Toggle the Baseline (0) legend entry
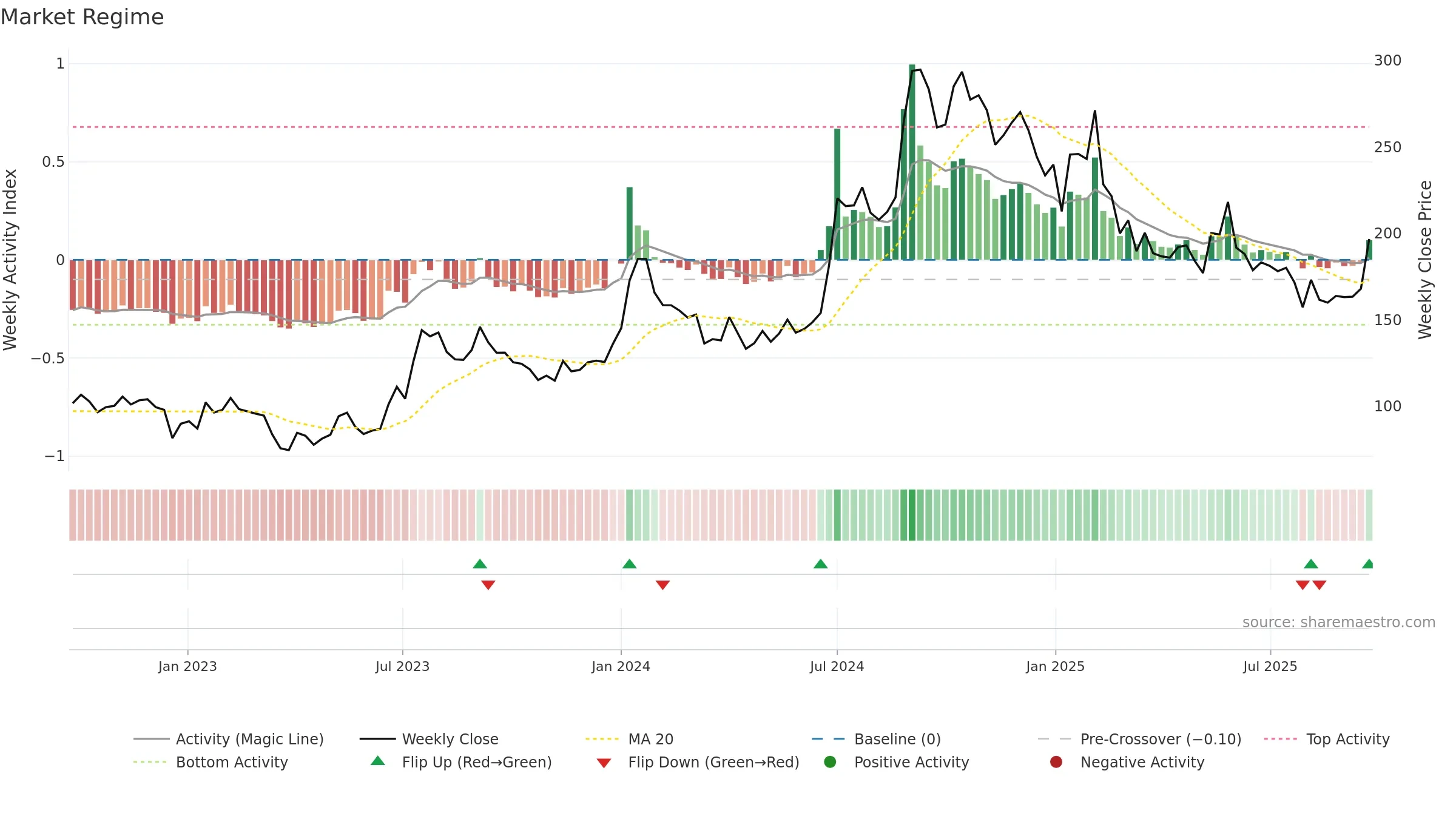The image size is (1456, 819). tap(876, 739)
